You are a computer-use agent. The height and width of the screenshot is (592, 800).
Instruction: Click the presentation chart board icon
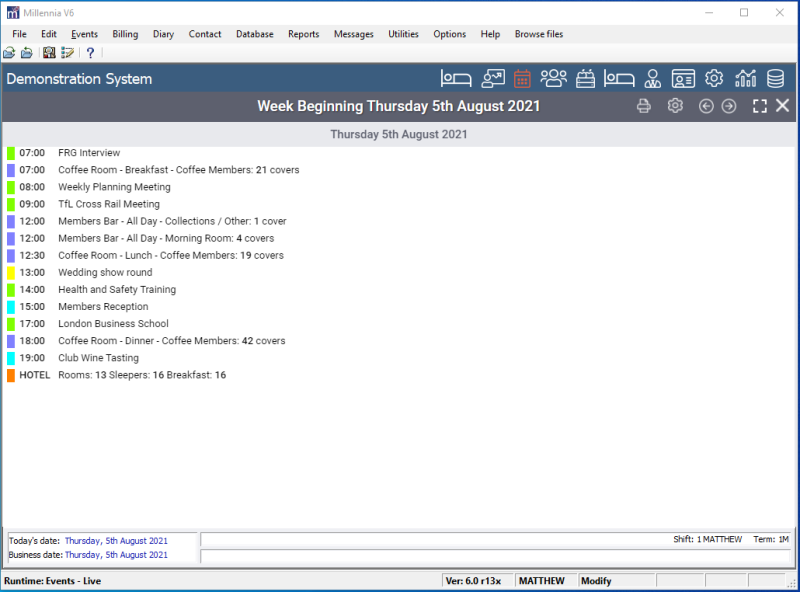[x=493, y=79]
